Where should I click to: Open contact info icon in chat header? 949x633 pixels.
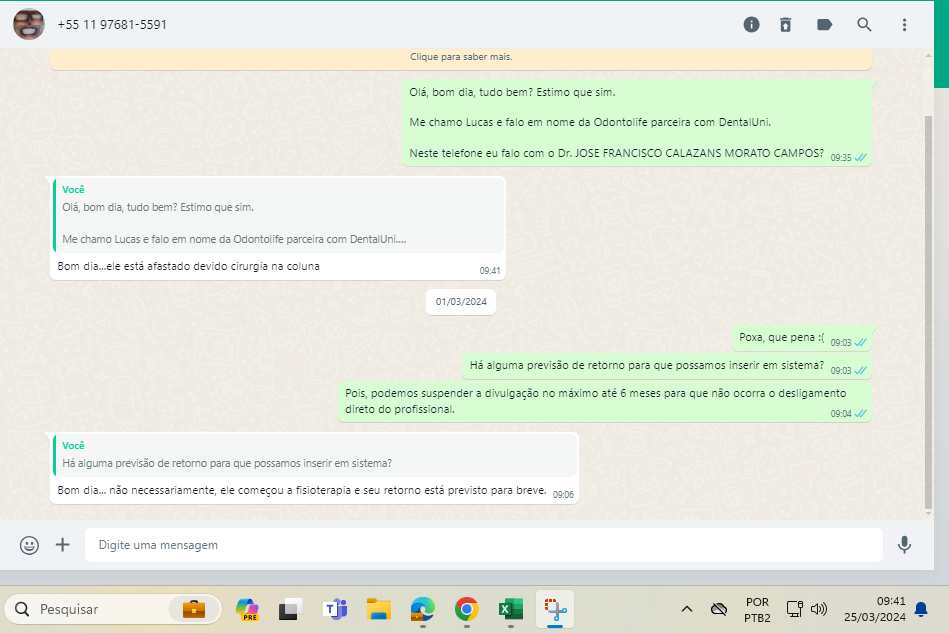(x=751, y=25)
